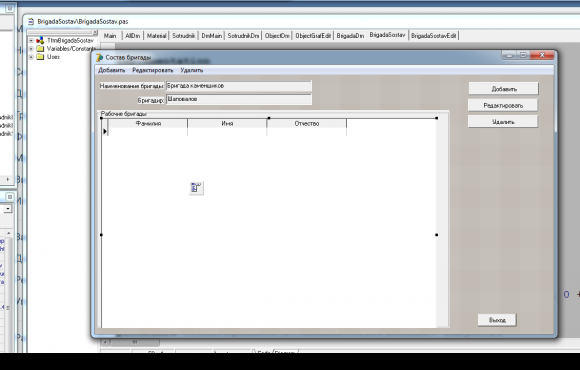Screen dimensions: 580x370
Task: Switch to the BrigadaSostavEdit tab
Action: 434,36
